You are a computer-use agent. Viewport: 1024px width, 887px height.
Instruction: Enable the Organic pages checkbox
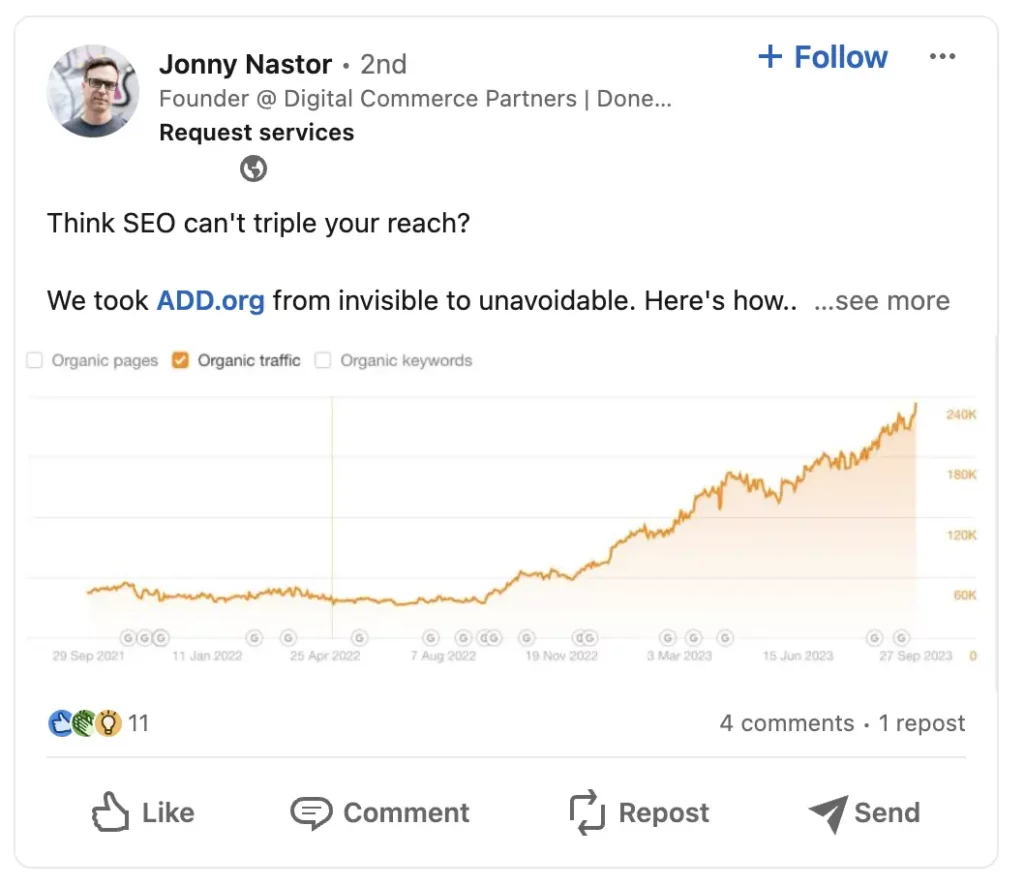(x=35, y=360)
